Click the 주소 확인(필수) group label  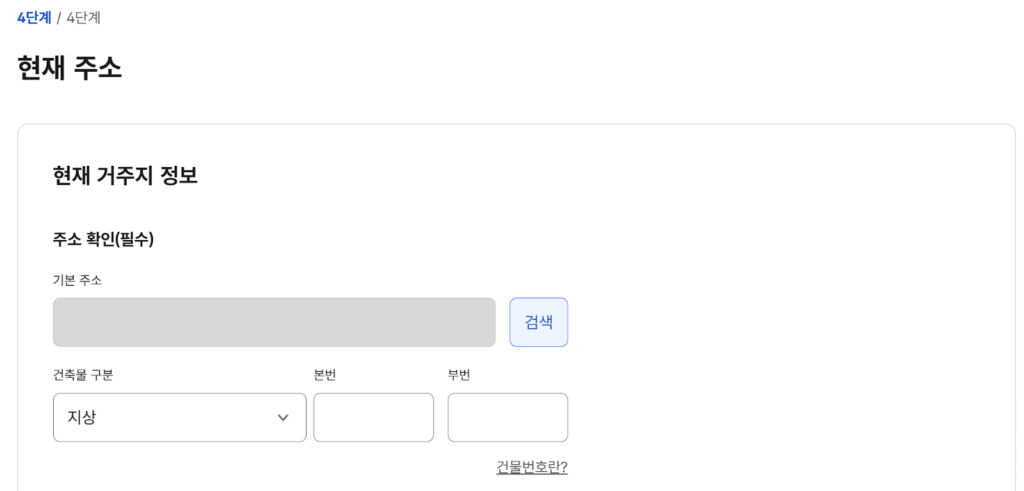pyautogui.click(x=103, y=239)
